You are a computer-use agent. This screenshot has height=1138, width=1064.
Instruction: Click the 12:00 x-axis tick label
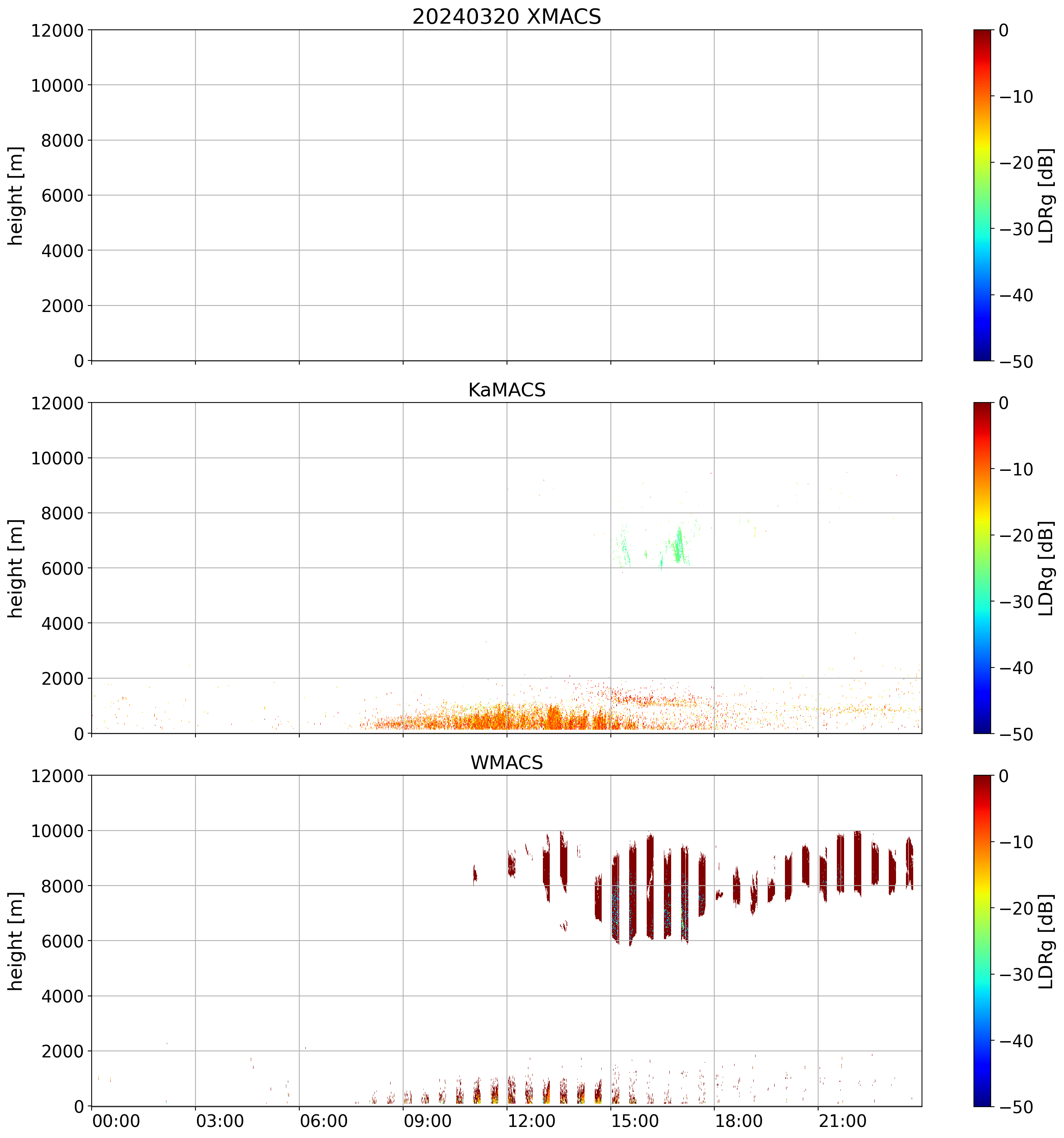(x=532, y=1120)
